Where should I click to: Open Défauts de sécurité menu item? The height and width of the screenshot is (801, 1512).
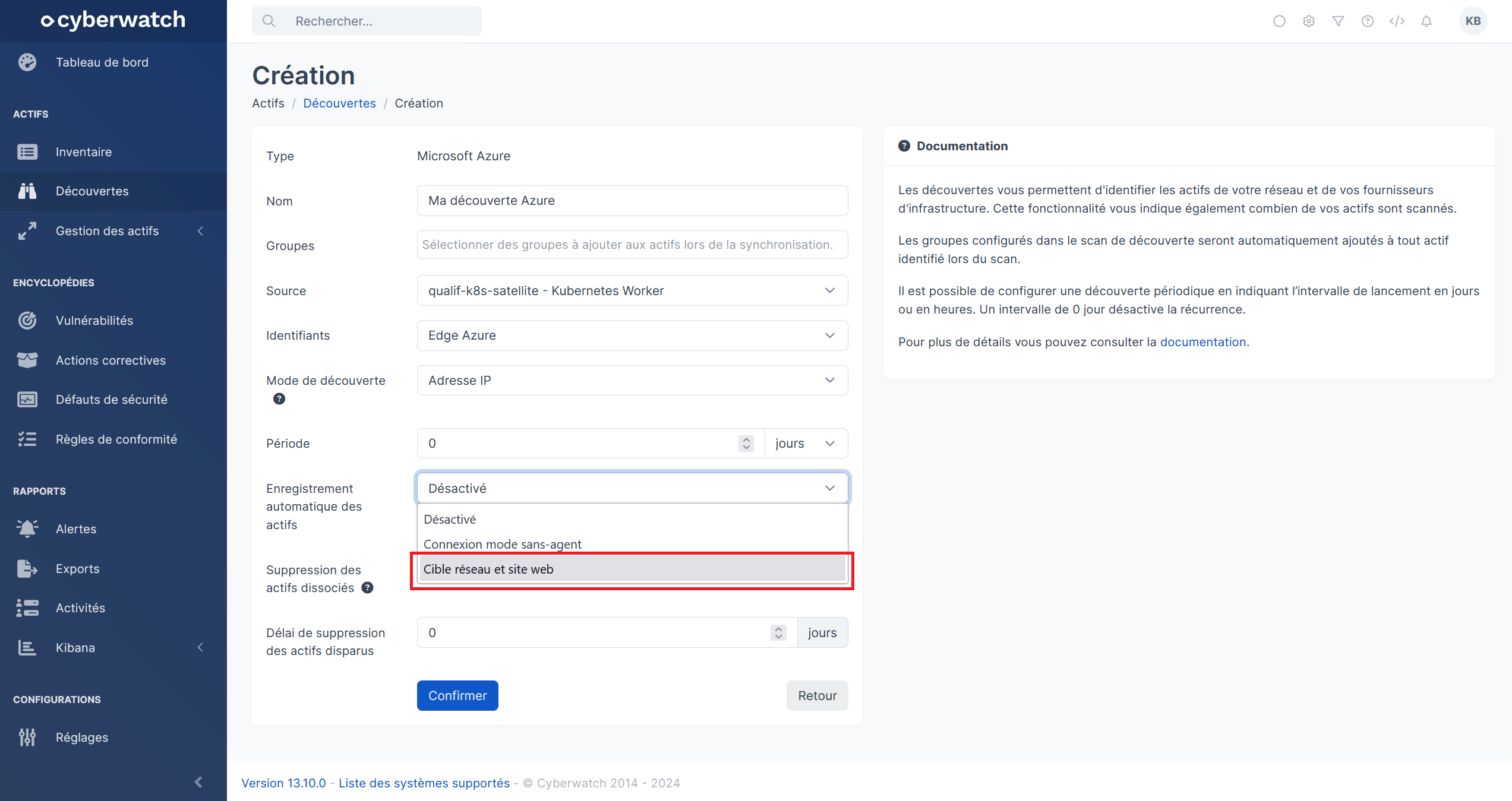[x=113, y=400]
